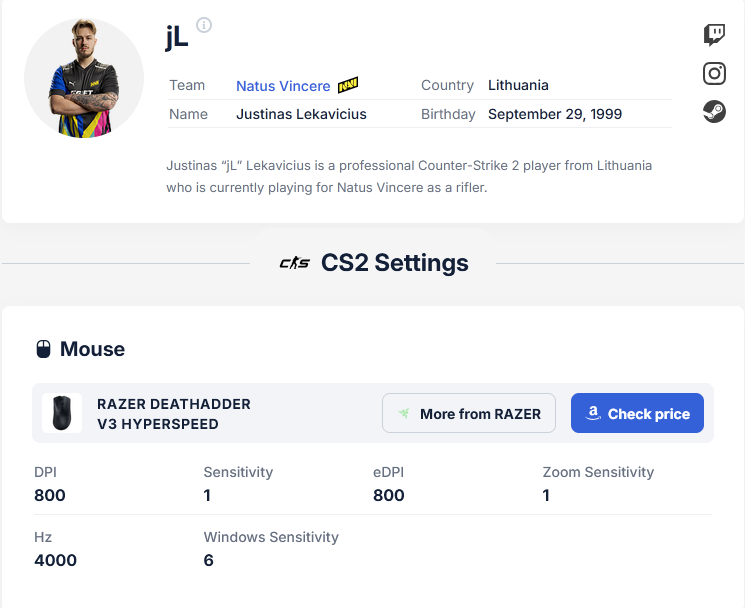This screenshot has width=745, height=608.
Task: Click the Razer logo in More from RAZER
Action: (x=404, y=413)
